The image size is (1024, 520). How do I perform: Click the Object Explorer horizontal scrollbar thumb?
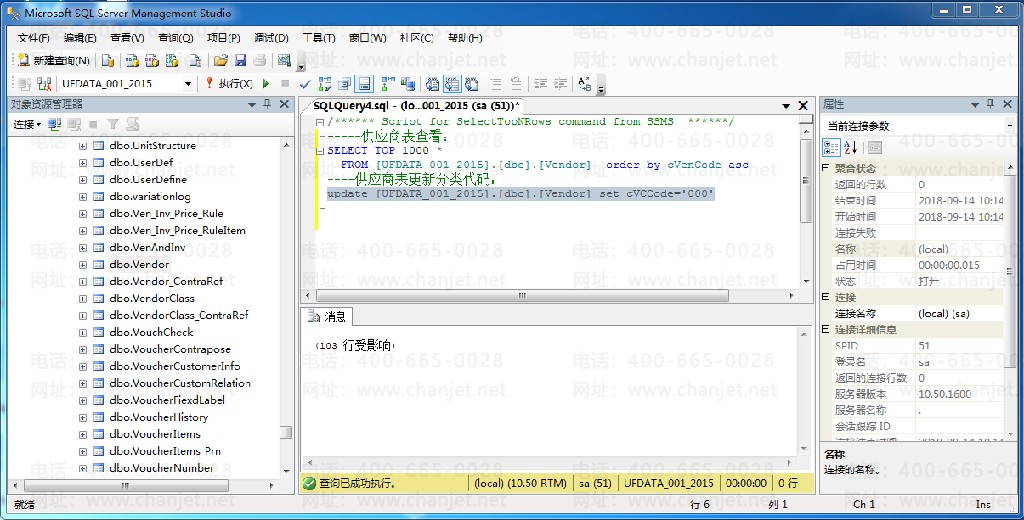pos(127,486)
